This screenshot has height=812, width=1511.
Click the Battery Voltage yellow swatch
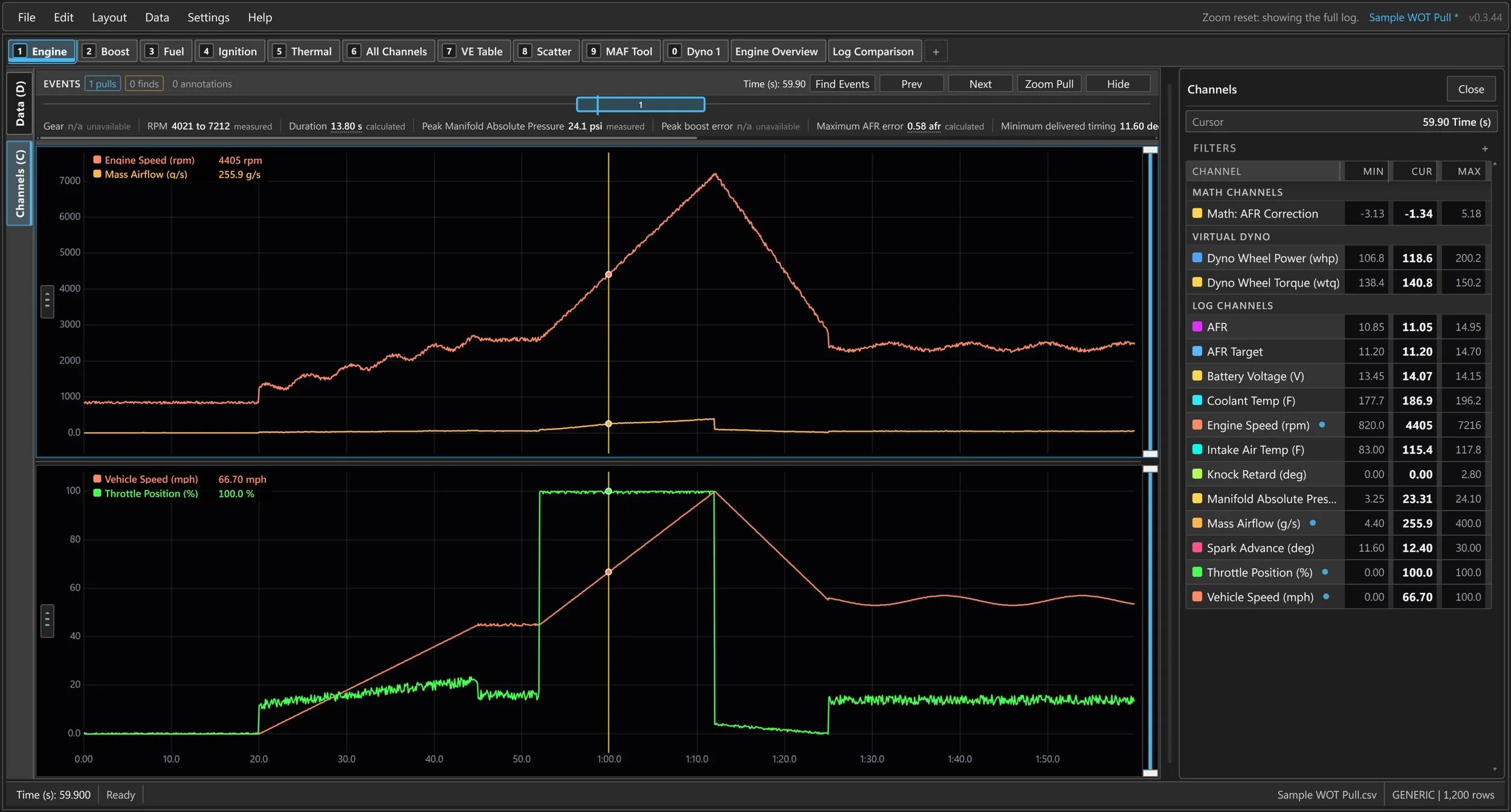1197,376
